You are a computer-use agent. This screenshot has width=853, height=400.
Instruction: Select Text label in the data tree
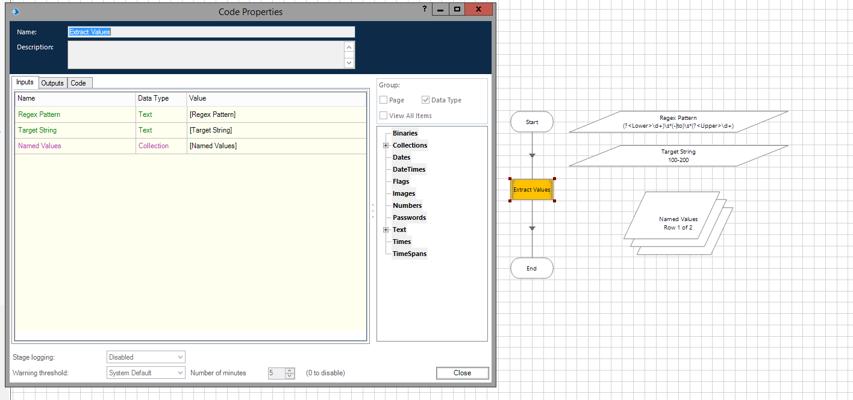399,229
